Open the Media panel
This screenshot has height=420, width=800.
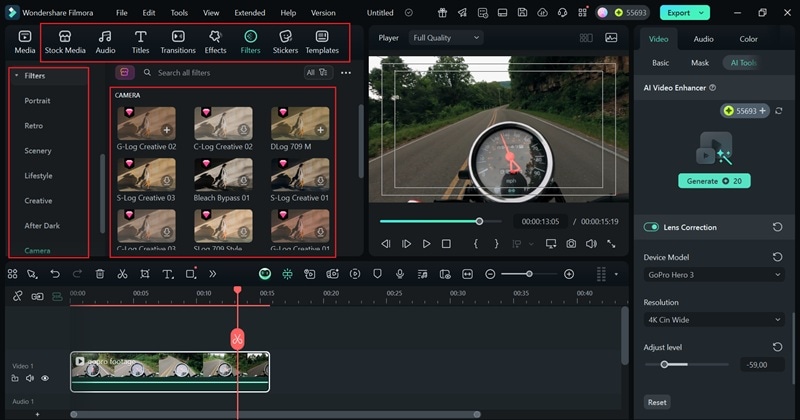(24, 42)
